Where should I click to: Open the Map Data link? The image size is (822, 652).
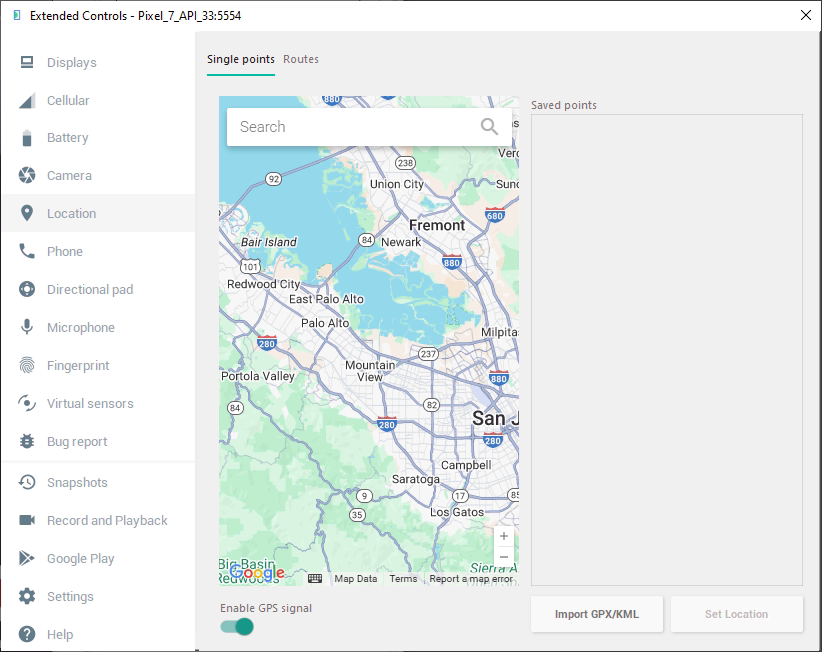pyautogui.click(x=355, y=579)
